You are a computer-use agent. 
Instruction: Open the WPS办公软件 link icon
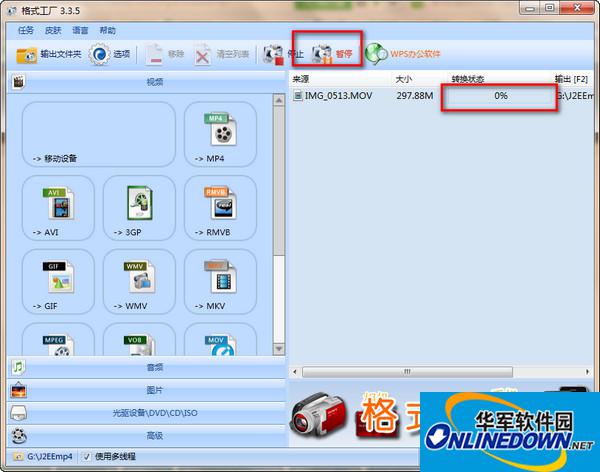(x=376, y=54)
